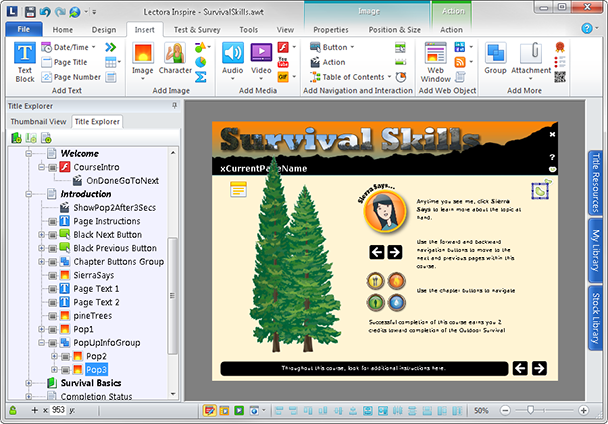The width and height of the screenshot is (608, 424).
Task: Insert a Page Number
Action: pos(71,77)
